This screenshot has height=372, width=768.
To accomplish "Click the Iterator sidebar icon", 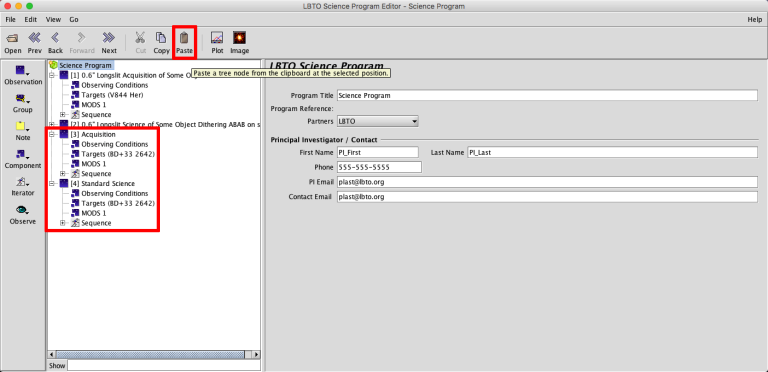I will [23, 182].
